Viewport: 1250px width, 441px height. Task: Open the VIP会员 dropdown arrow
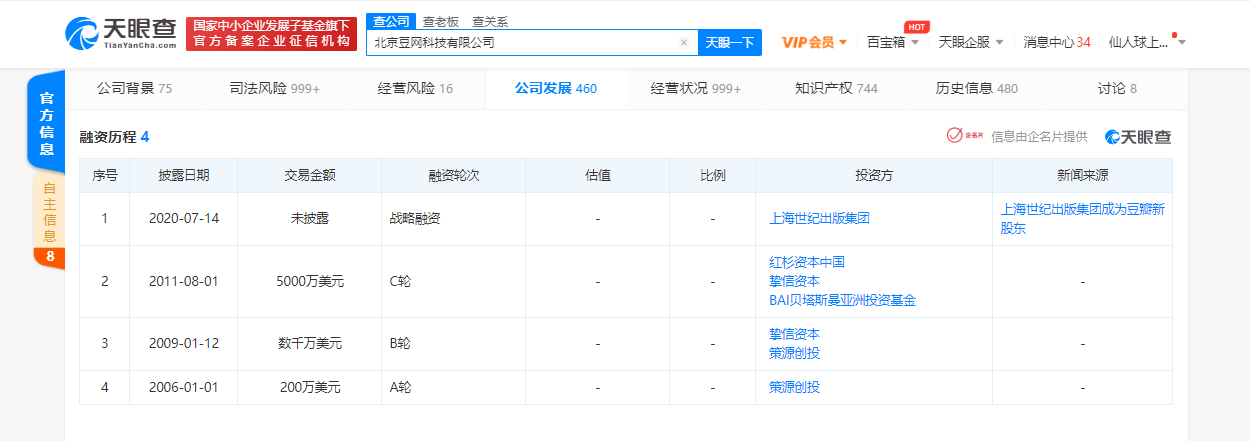pyautogui.click(x=843, y=42)
